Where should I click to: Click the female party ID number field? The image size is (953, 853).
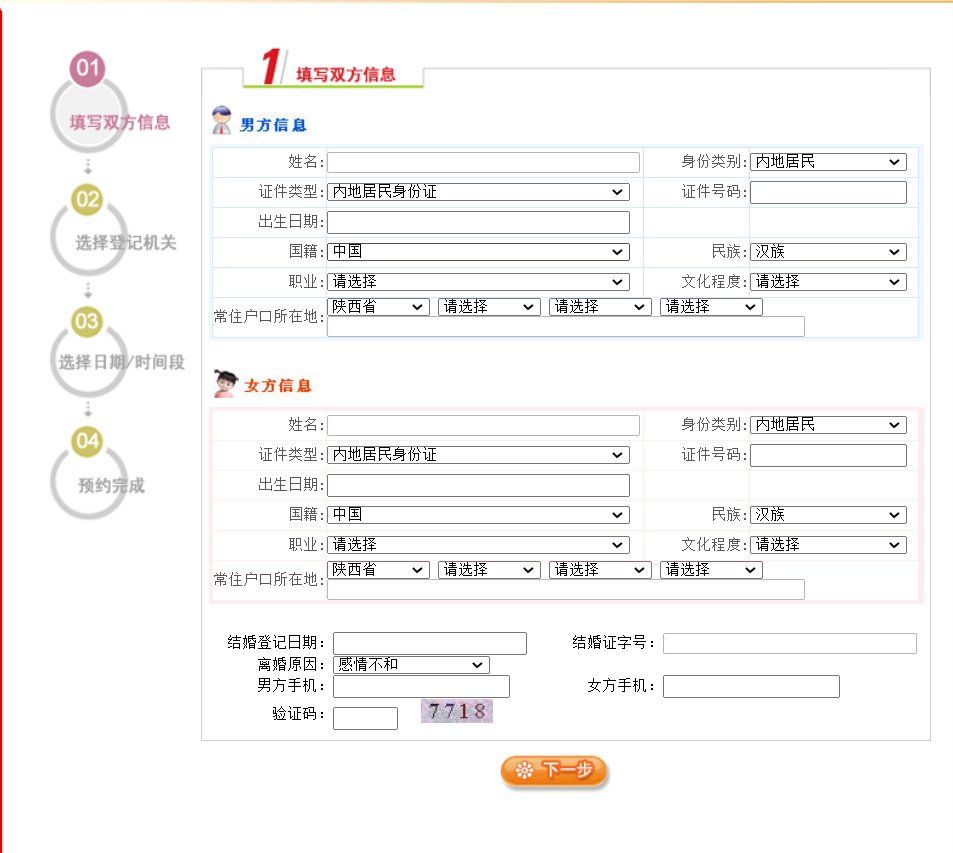click(827, 456)
